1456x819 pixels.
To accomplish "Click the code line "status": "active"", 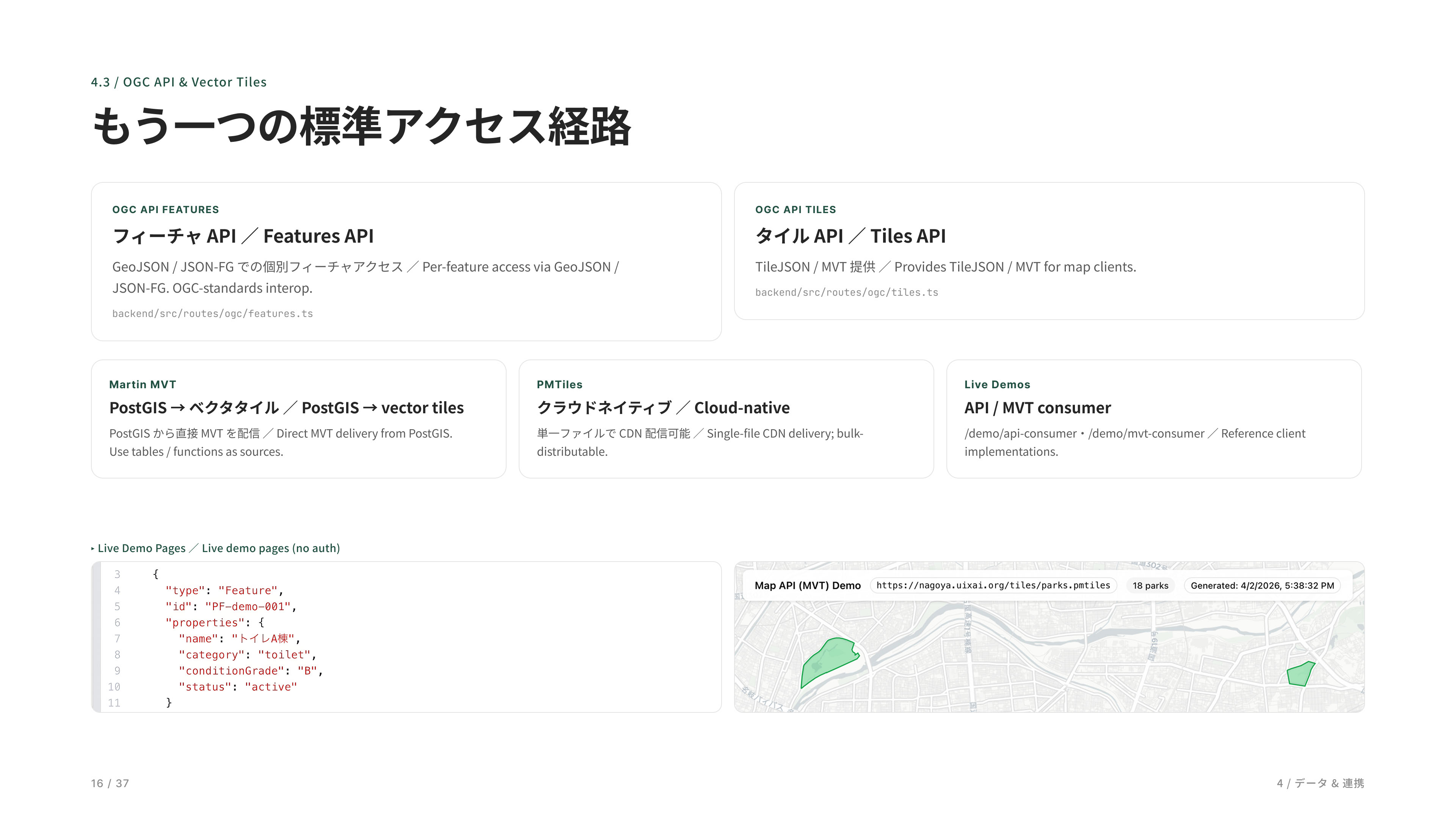I will (x=238, y=687).
